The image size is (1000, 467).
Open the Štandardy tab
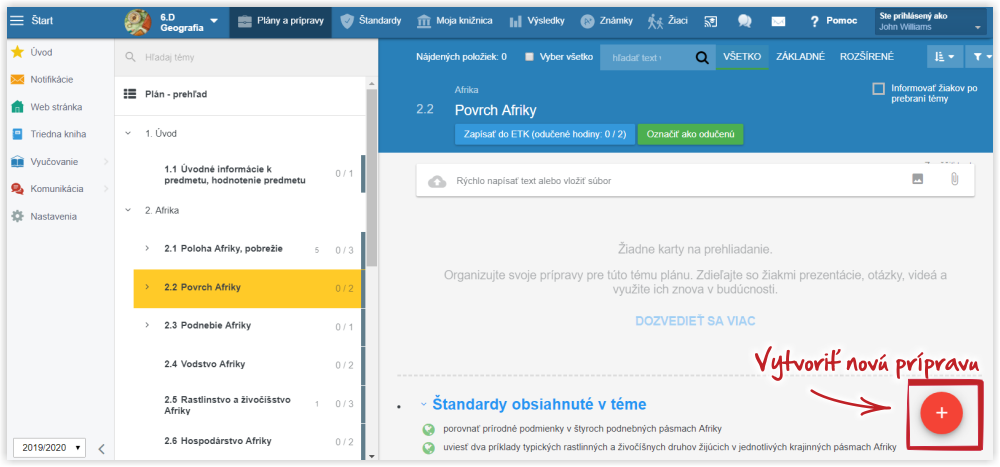tap(371, 21)
